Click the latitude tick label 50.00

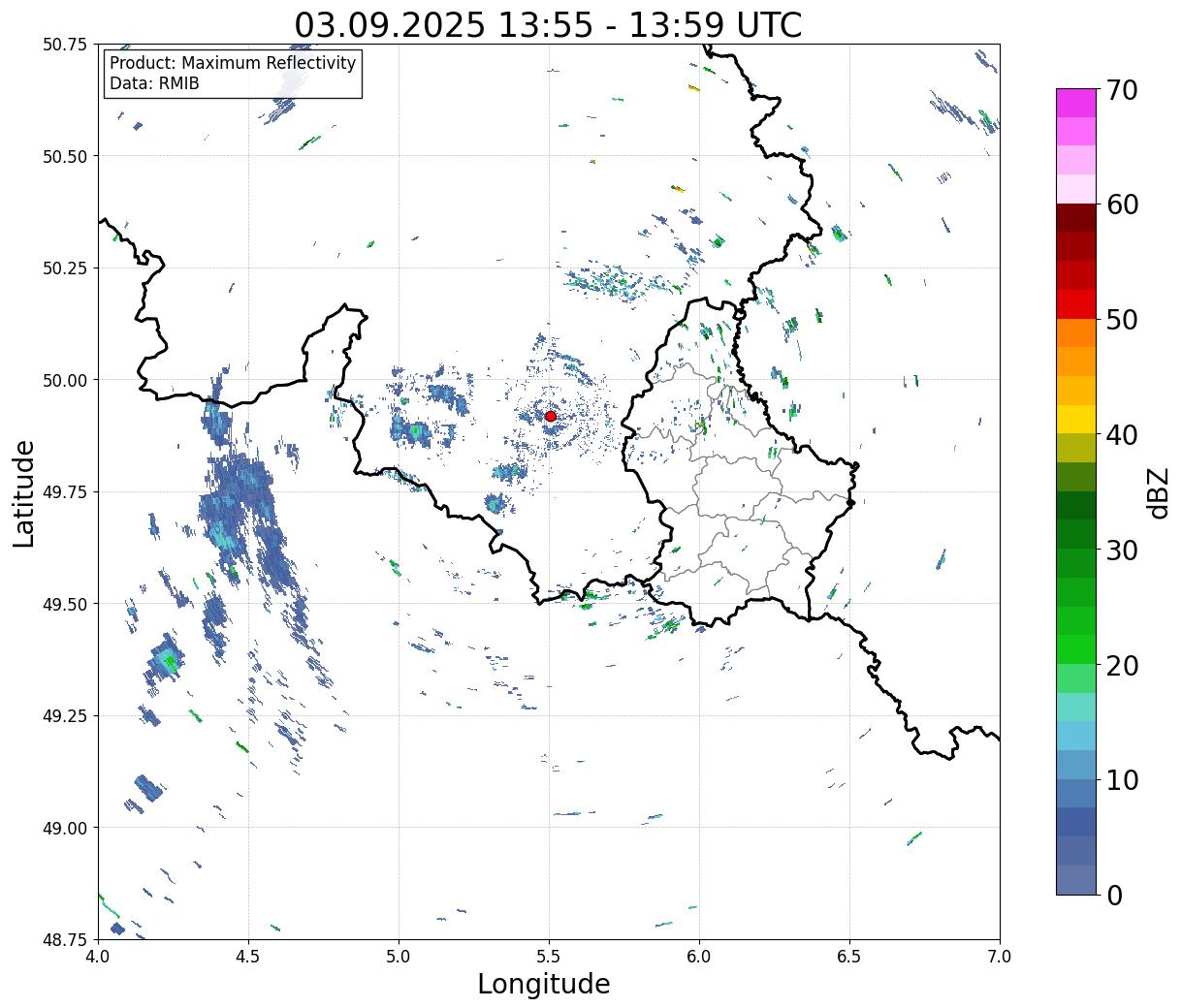[x=65, y=380]
